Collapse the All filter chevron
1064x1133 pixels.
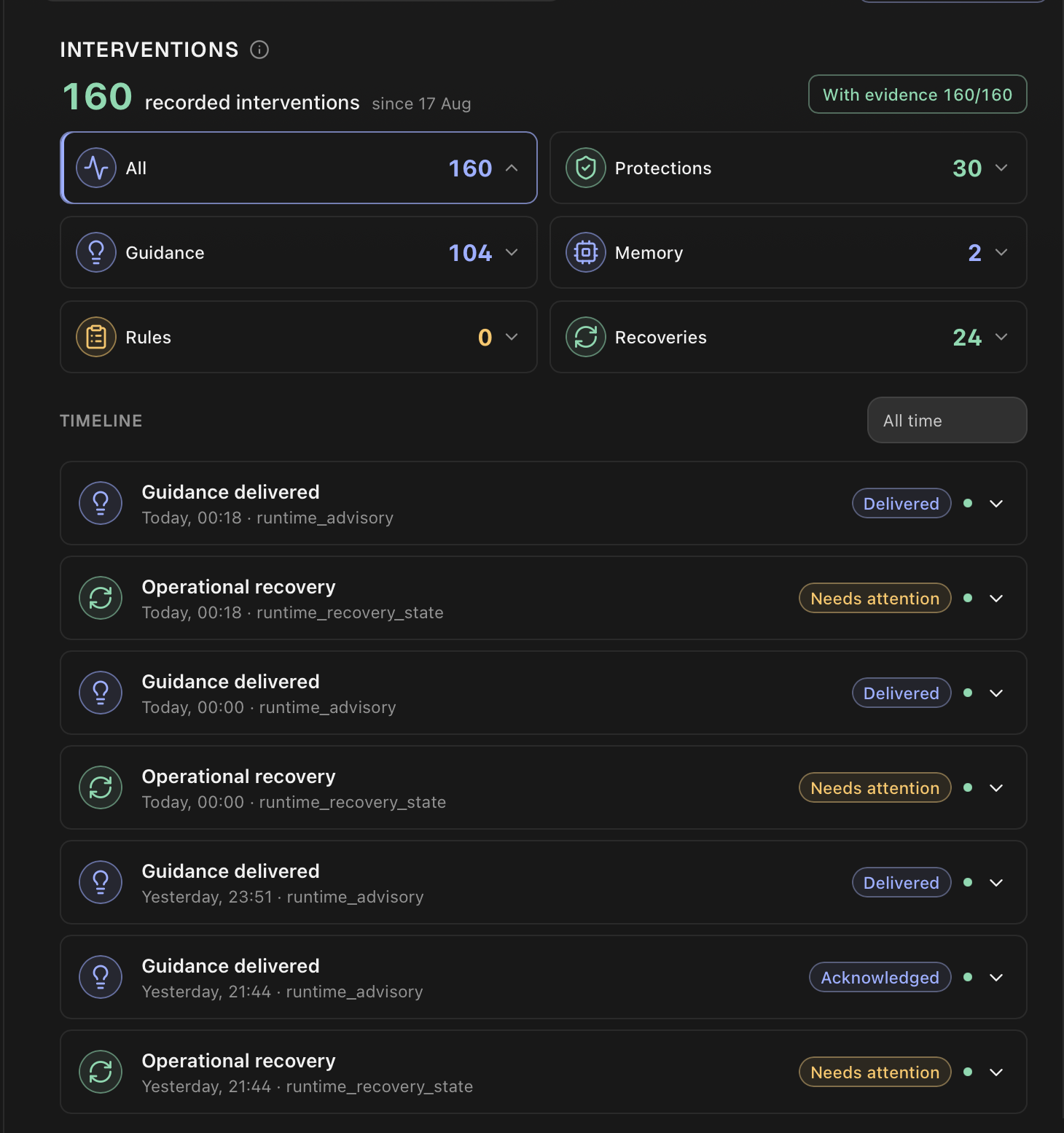coord(512,168)
